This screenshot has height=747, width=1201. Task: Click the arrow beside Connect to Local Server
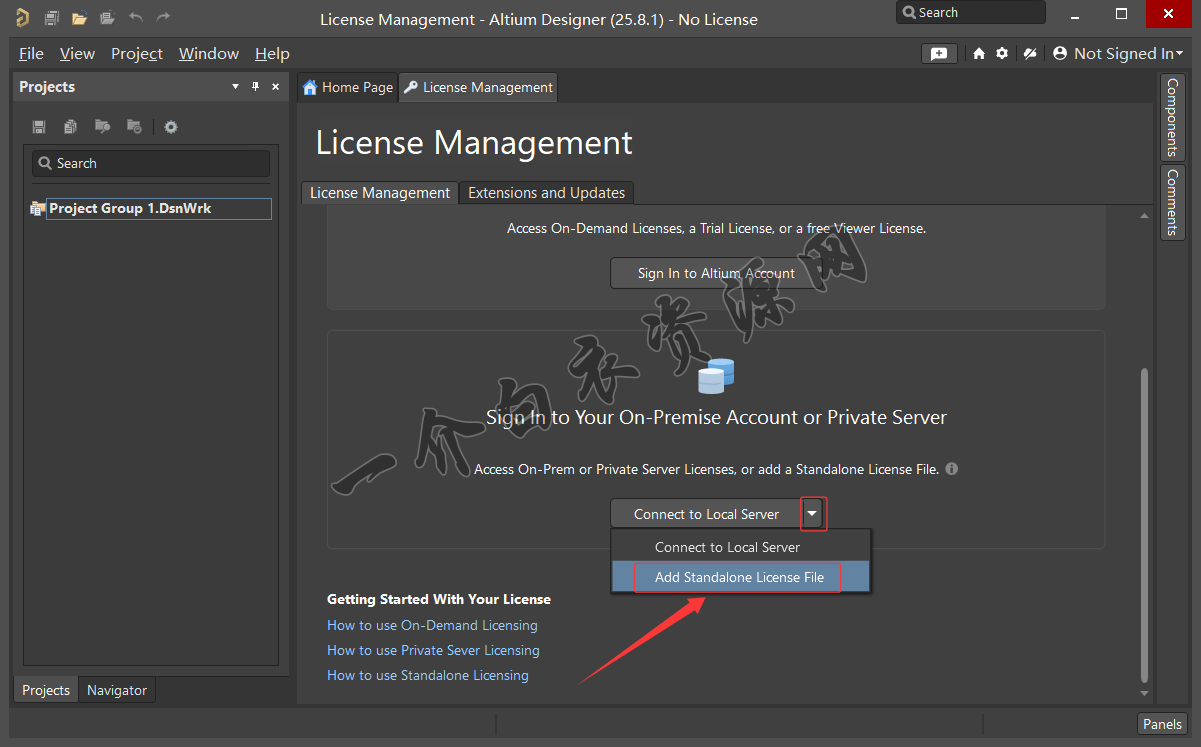pos(813,514)
